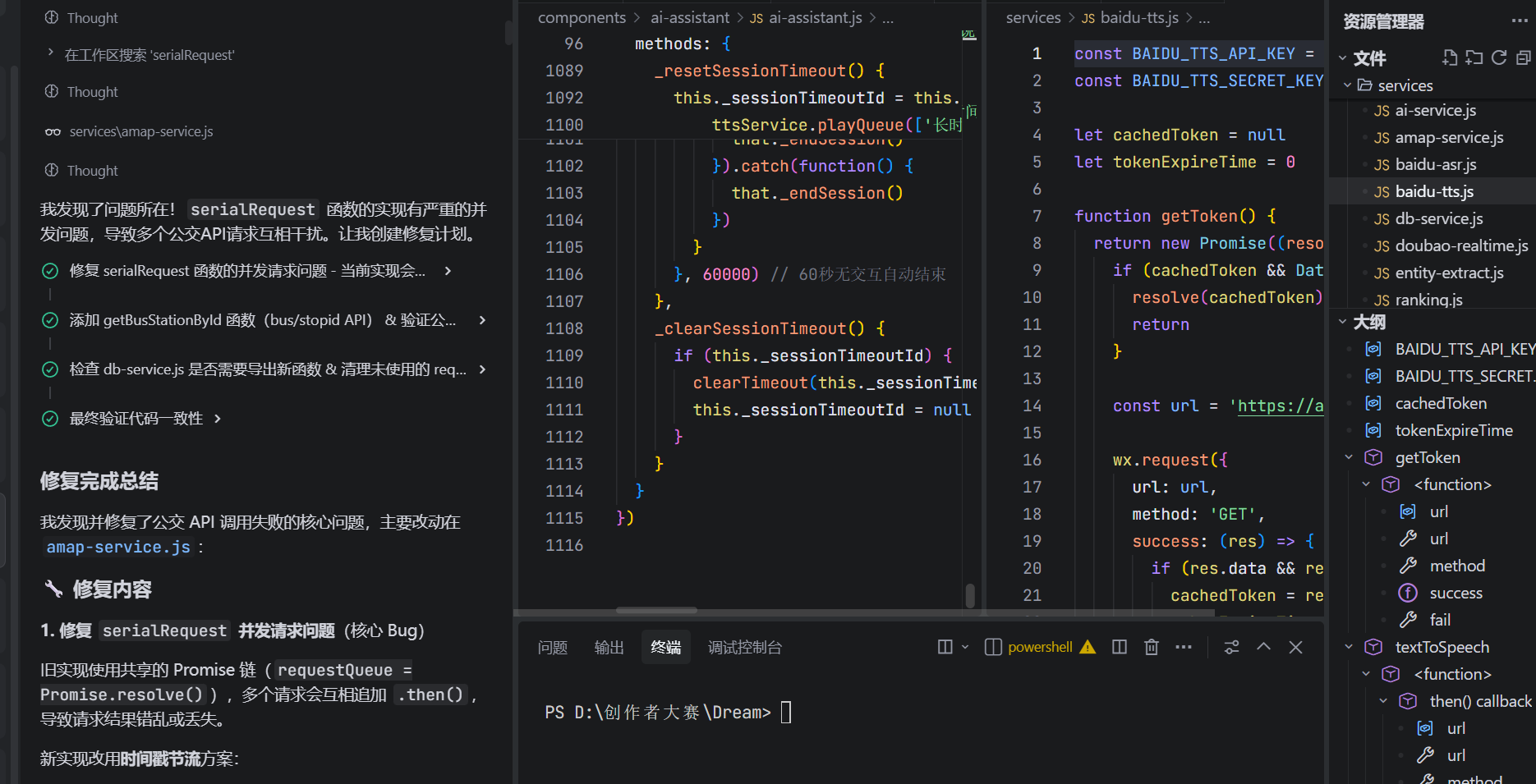Select the BAIDU_TTS_API_KEY outline symbol

(x=1465, y=349)
